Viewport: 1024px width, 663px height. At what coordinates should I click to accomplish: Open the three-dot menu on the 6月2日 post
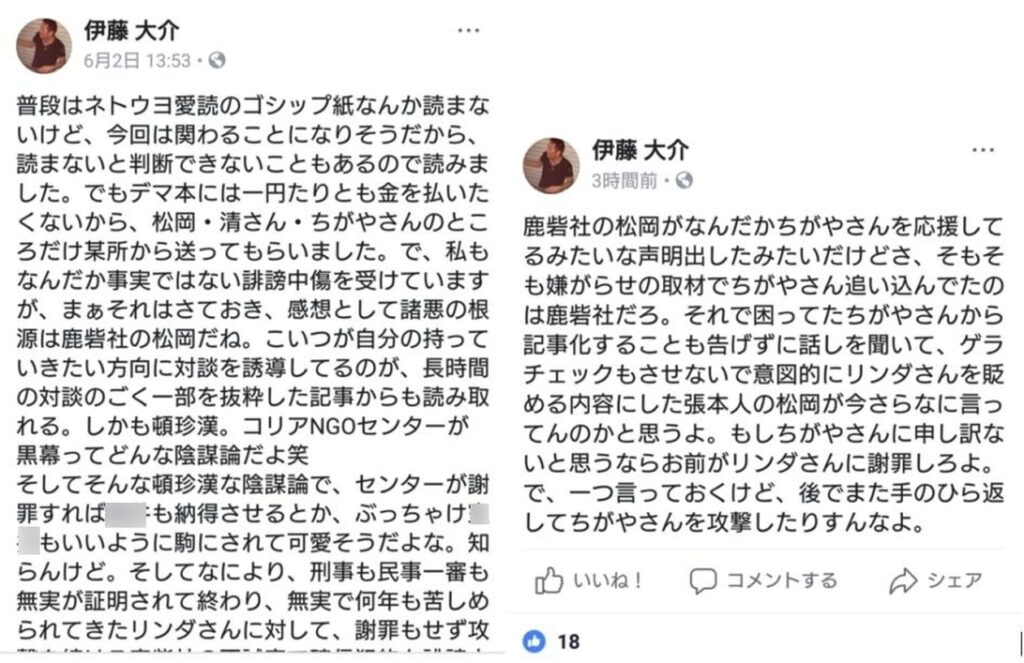468,31
